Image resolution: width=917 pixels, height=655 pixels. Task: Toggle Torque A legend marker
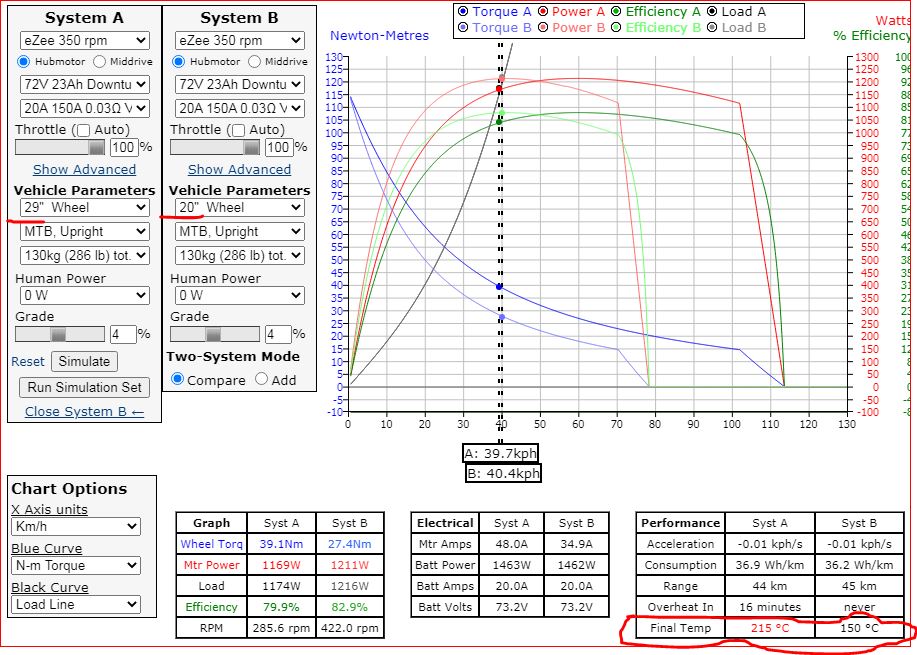pyautogui.click(x=462, y=12)
